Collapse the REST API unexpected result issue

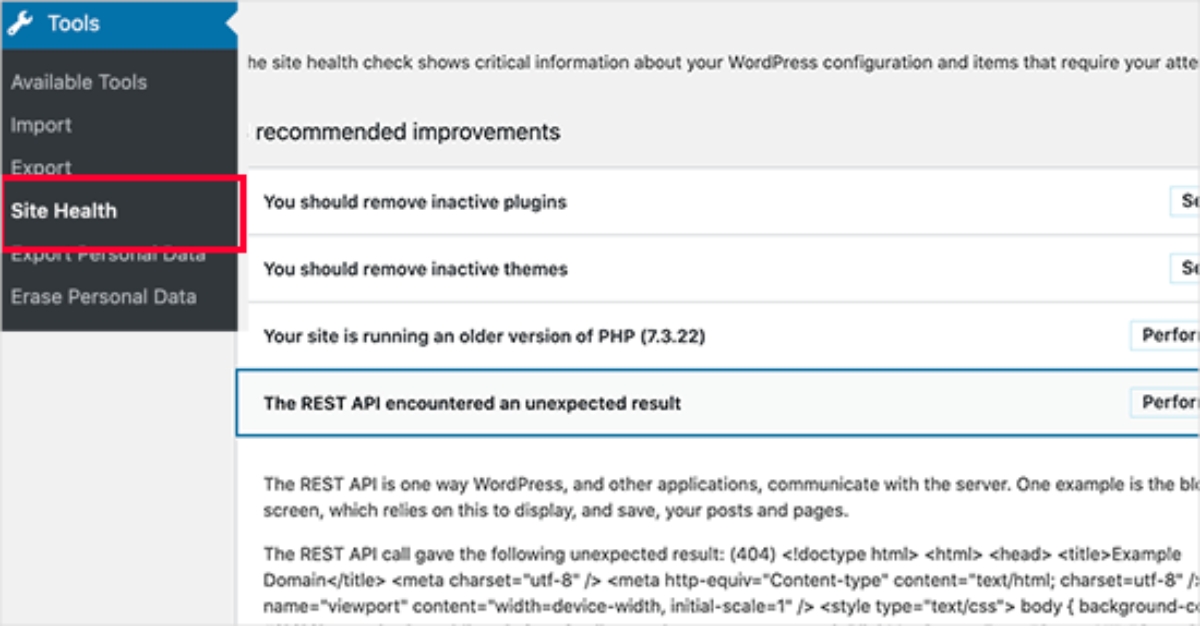click(x=470, y=402)
